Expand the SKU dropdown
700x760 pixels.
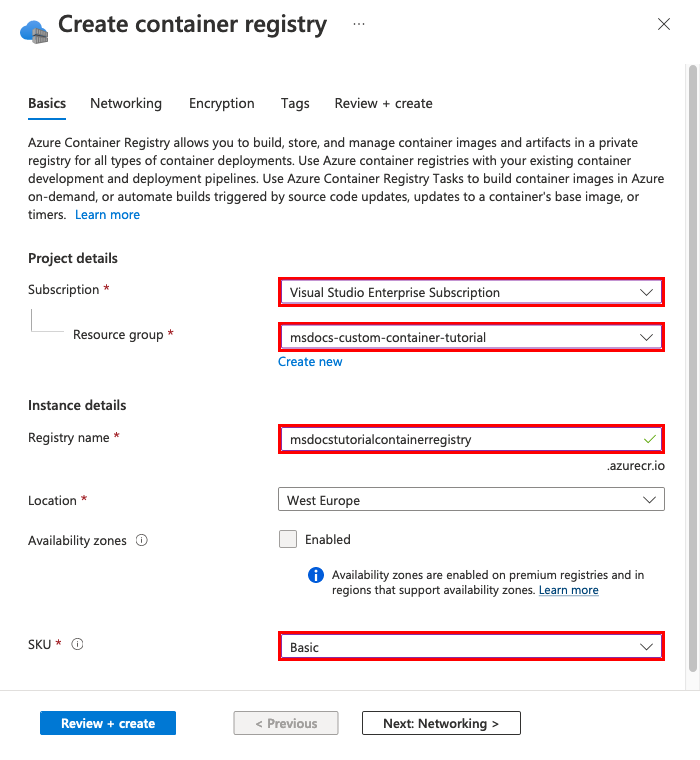click(x=470, y=647)
